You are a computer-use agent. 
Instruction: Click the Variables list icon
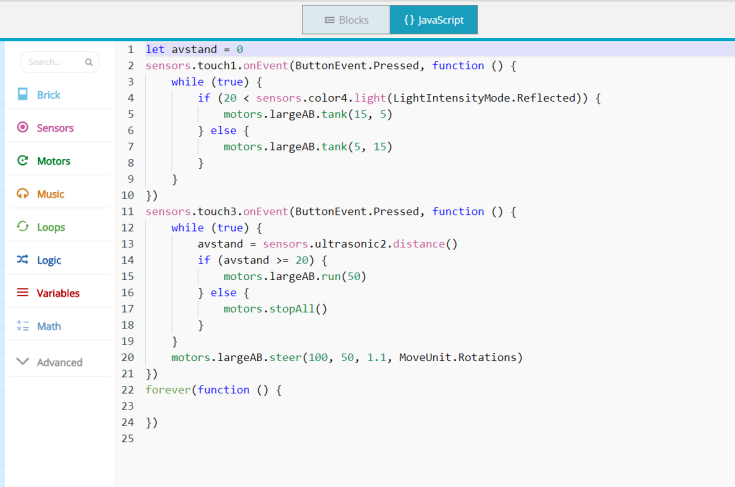tap(22, 292)
